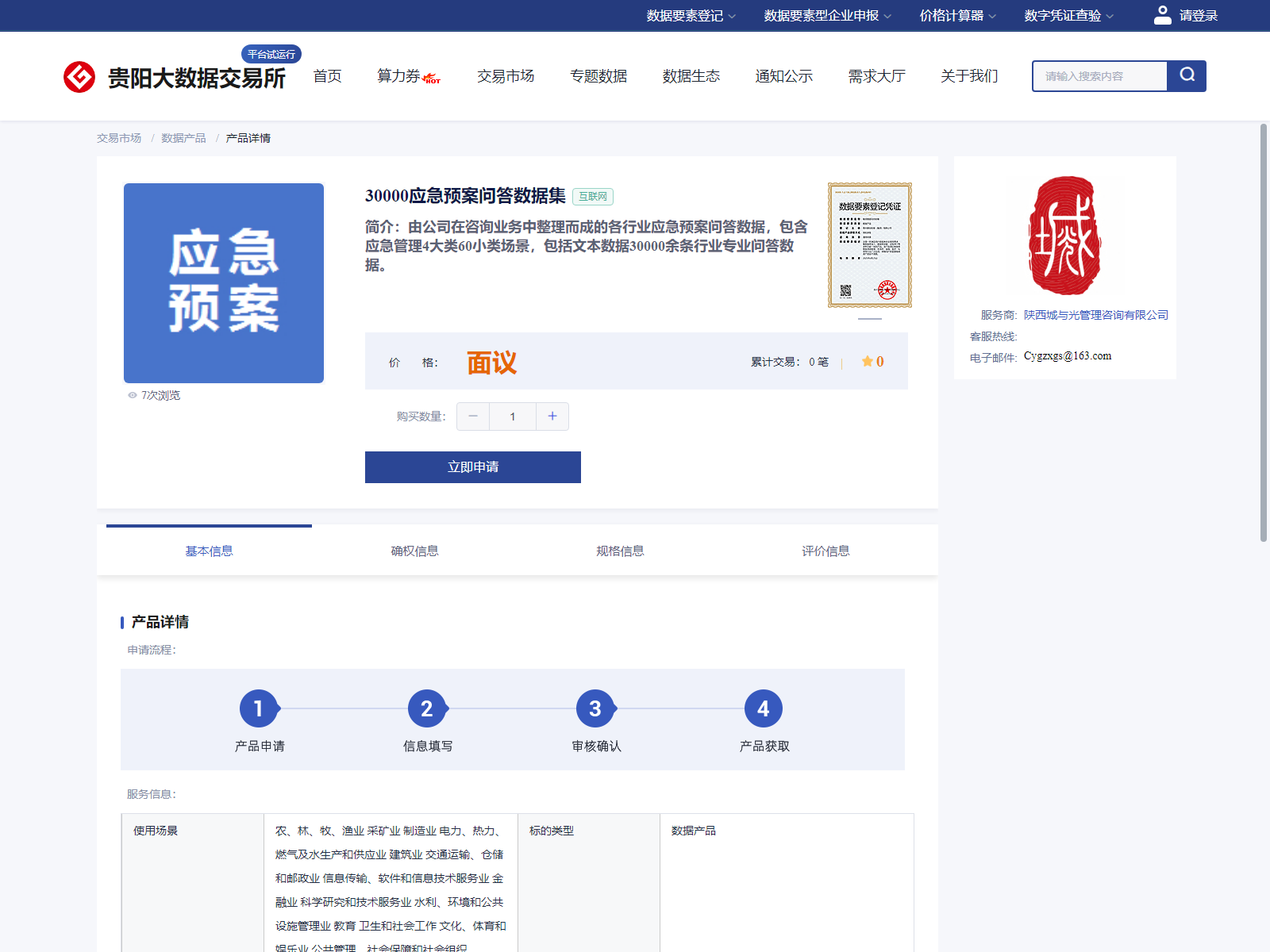The height and width of the screenshot is (952, 1270).
Task: Click the 交易市场 breadcrumb link
Action: coord(119,138)
